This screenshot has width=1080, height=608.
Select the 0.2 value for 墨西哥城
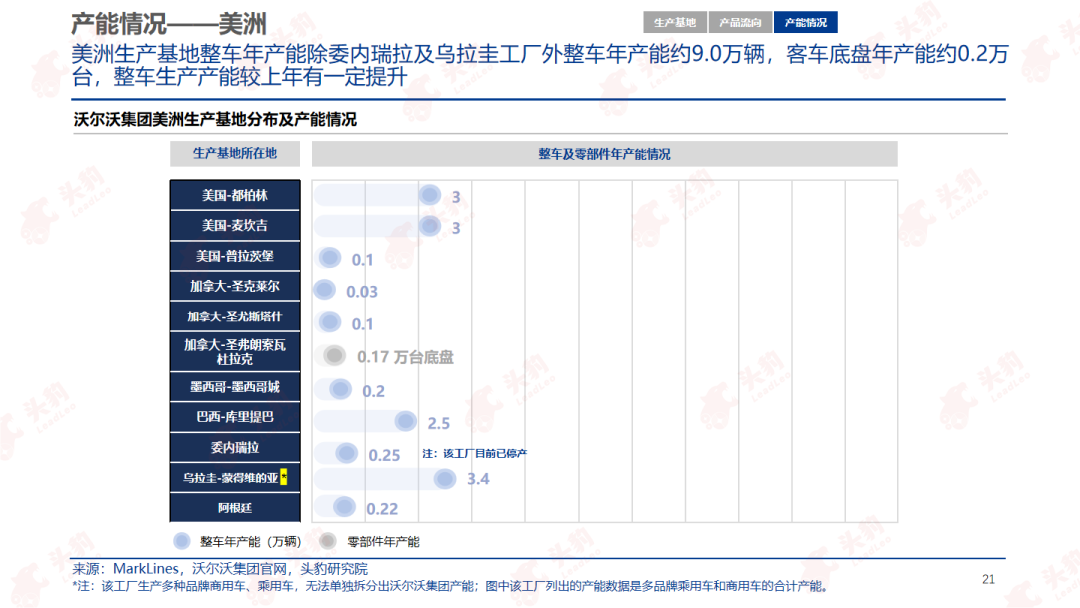[x=373, y=391]
